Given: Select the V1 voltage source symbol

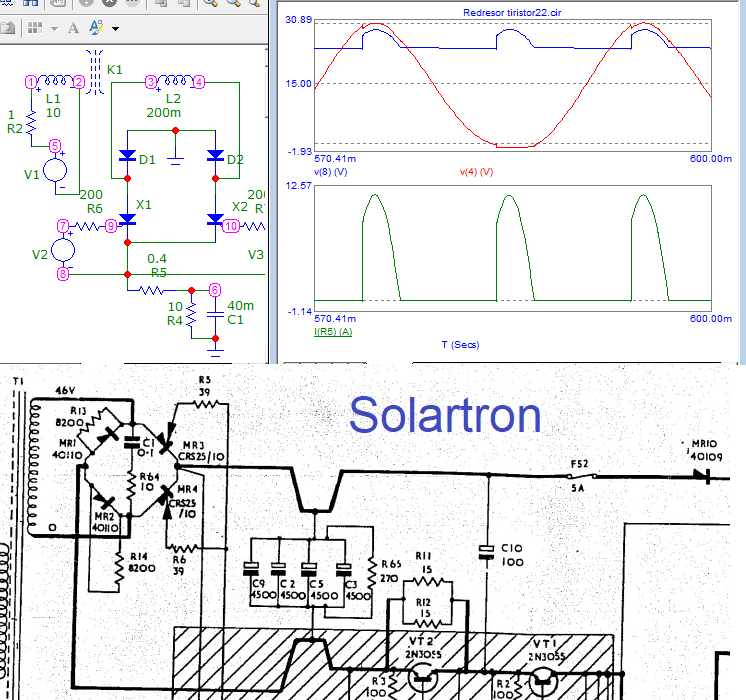Looking at the screenshot, I should click(x=55, y=170).
